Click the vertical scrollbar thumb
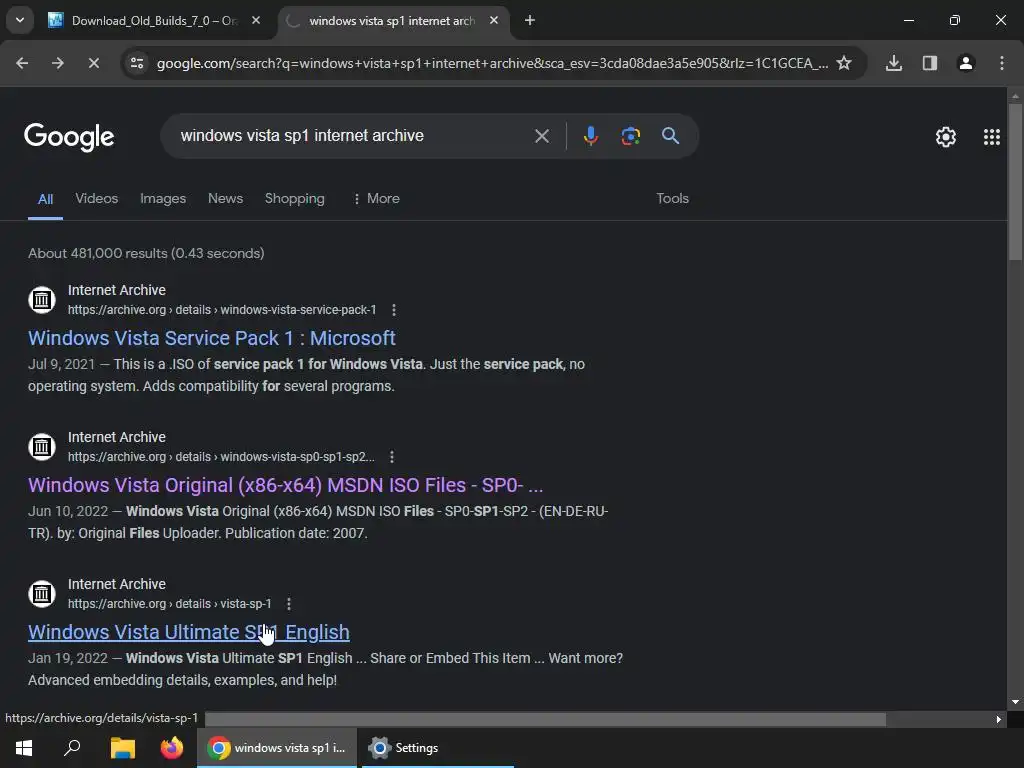 (1015, 183)
